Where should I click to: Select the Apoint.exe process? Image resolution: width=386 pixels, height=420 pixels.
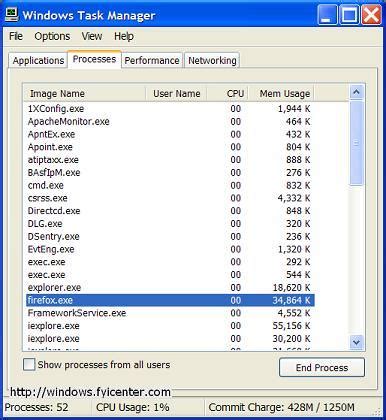click(x=170, y=147)
